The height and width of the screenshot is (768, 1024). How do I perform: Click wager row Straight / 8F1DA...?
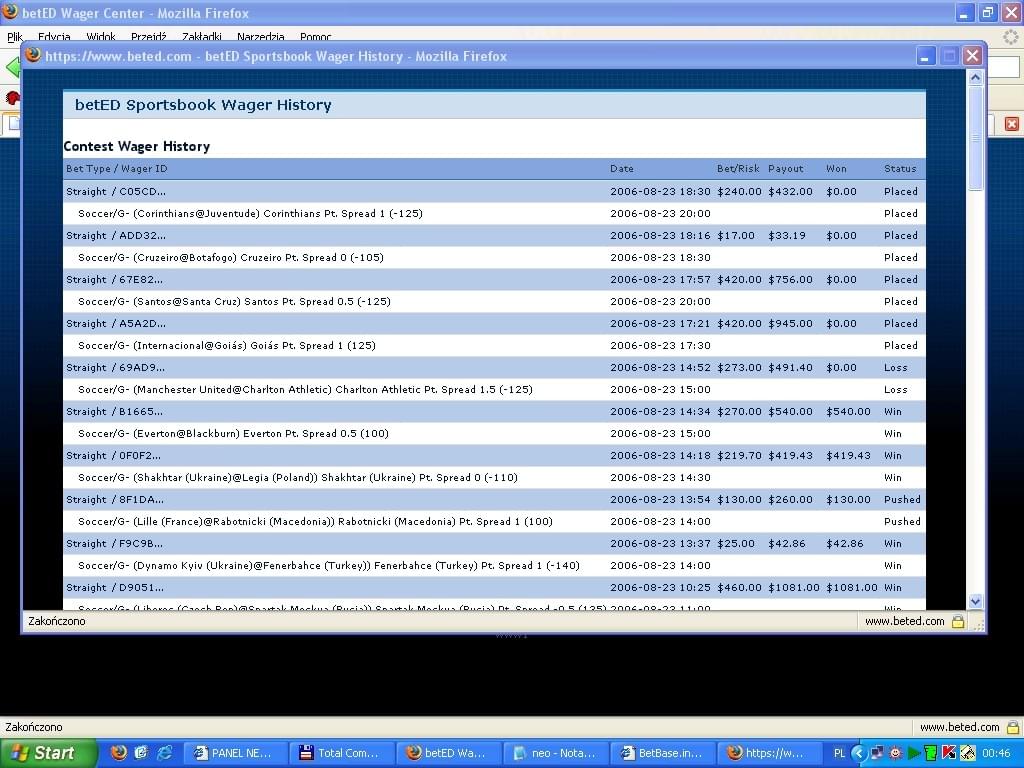(x=494, y=500)
